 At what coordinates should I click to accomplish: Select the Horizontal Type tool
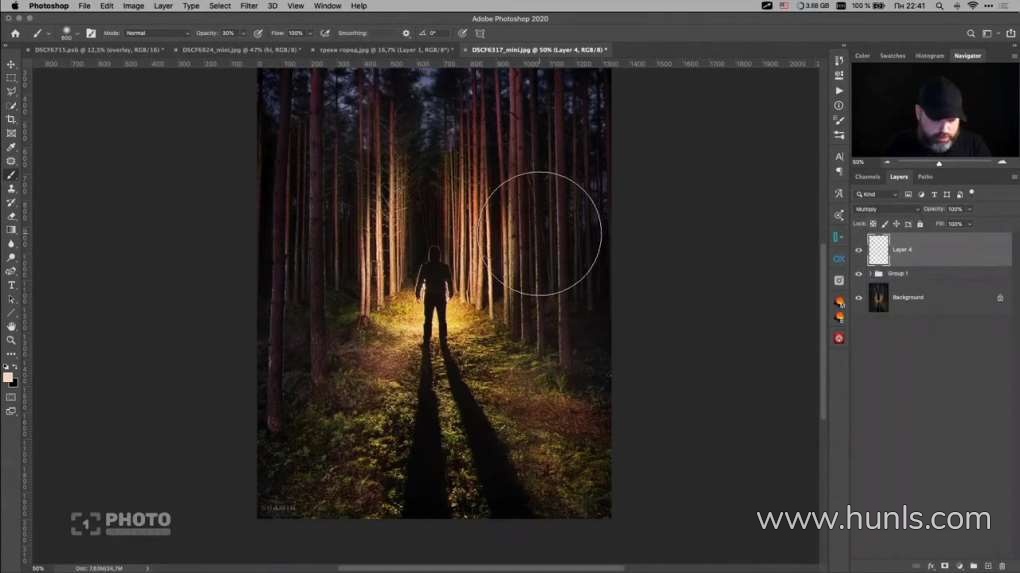[11, 285]
